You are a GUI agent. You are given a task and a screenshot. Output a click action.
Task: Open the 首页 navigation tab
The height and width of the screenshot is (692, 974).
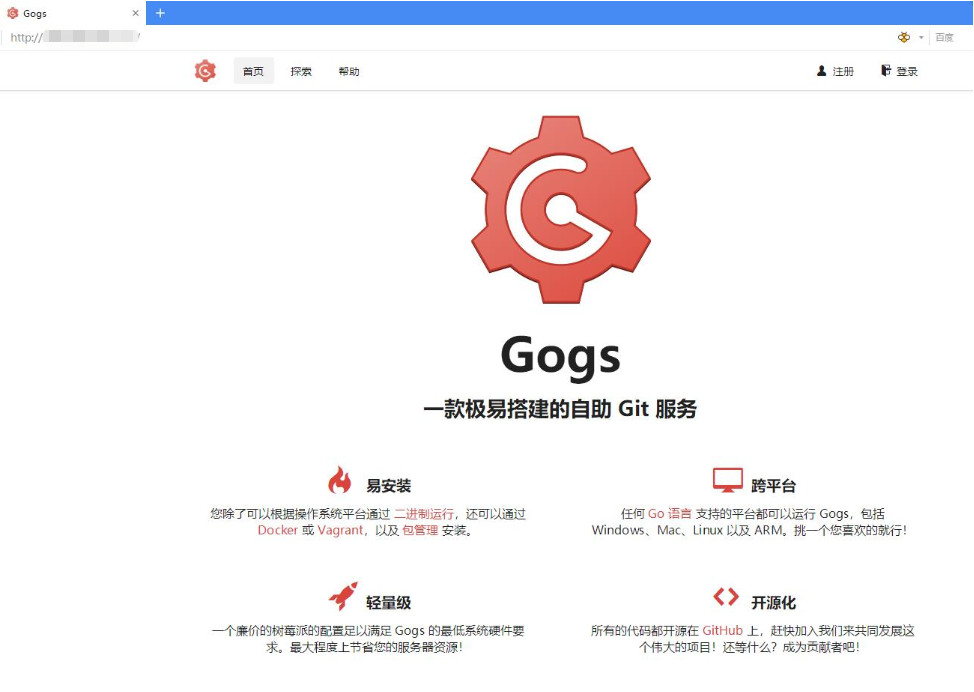[x=253, y=71]
